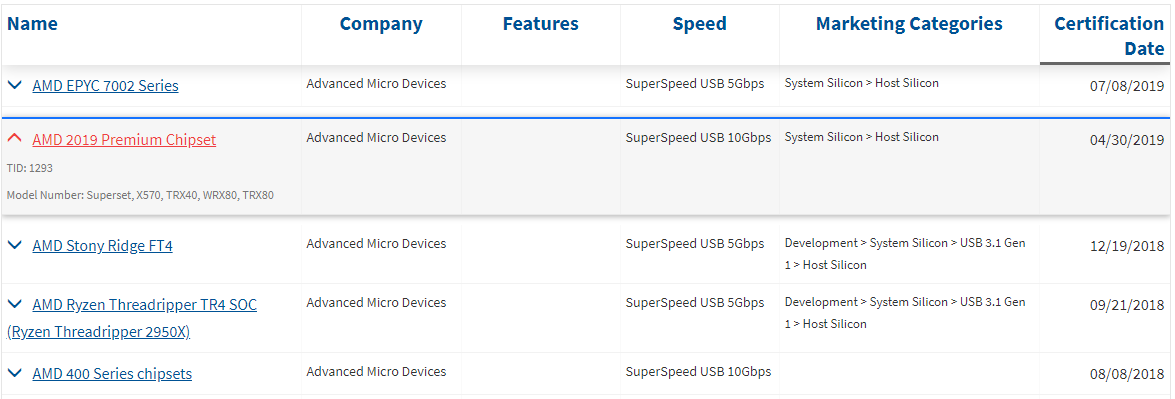Click the TID: 1293 detail text
Image resolution: width=1175 pixels, height=399 pixels.
coord(30,168)
